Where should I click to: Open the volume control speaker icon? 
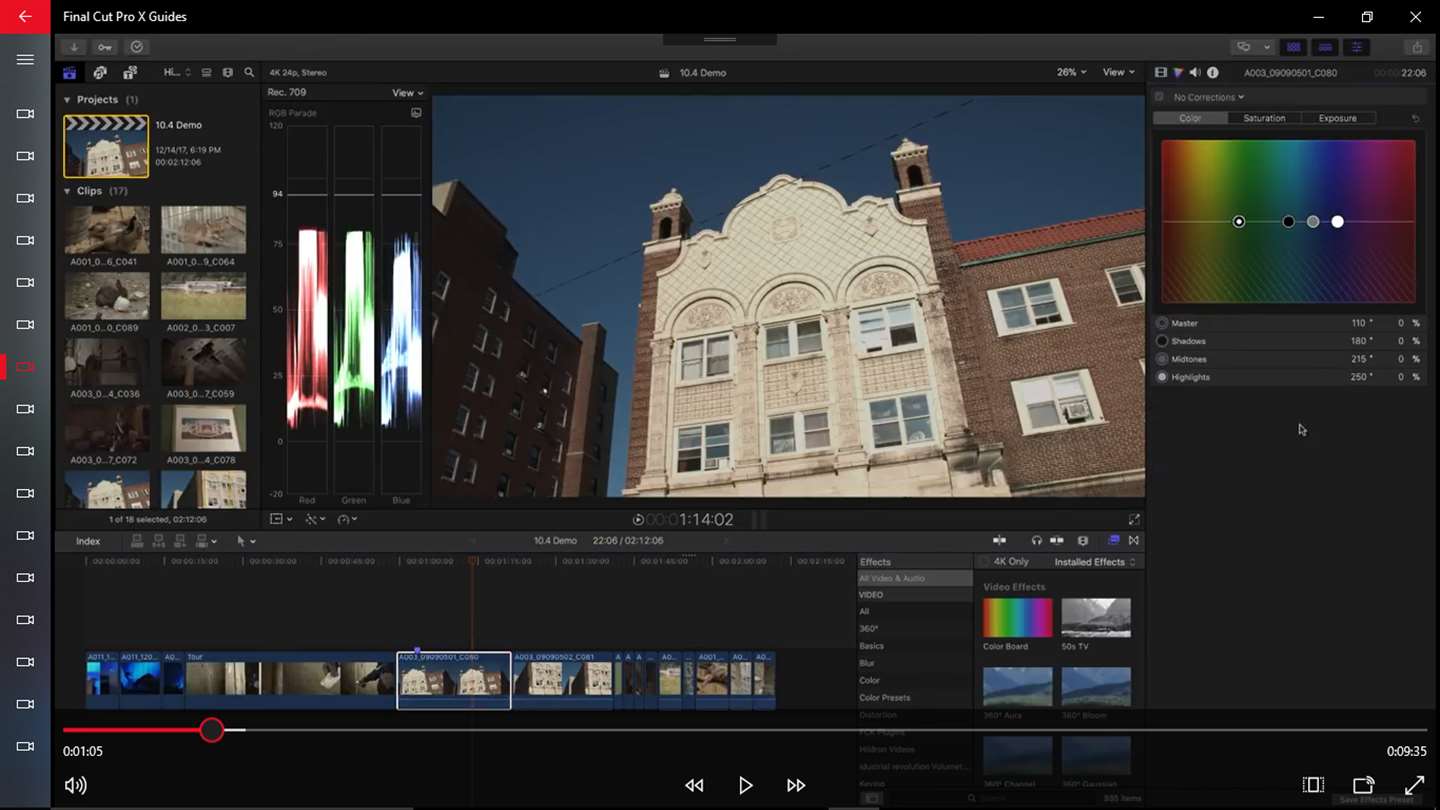pos(75,785)
